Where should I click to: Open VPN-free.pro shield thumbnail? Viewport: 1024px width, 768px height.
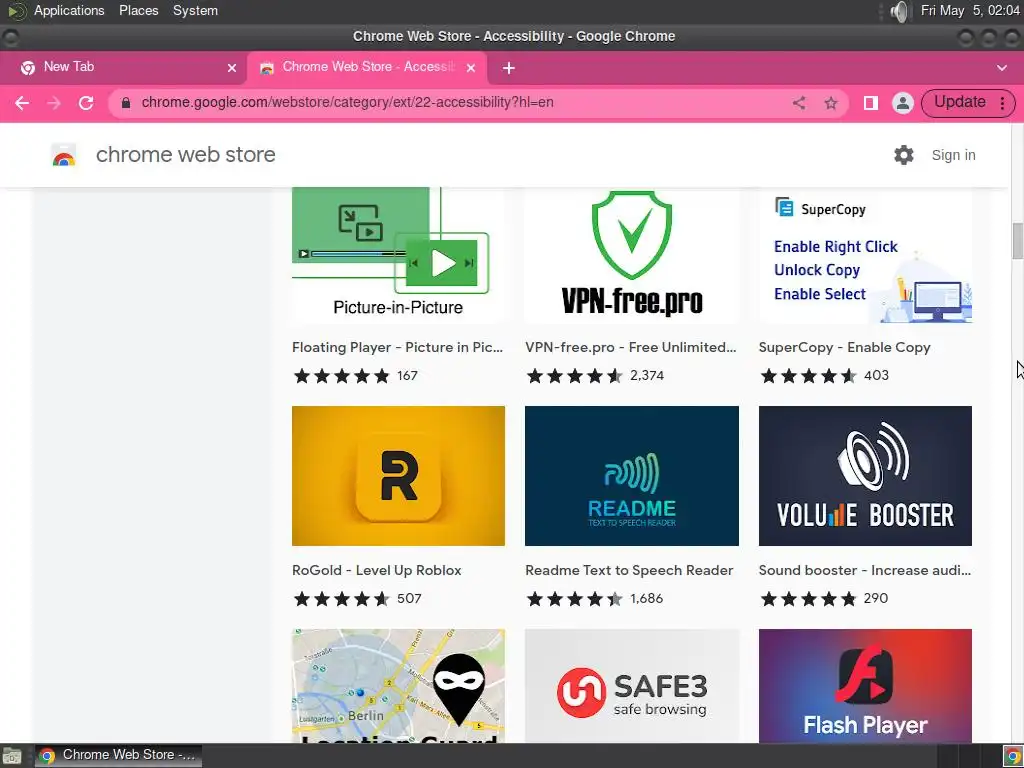[632, 255]
